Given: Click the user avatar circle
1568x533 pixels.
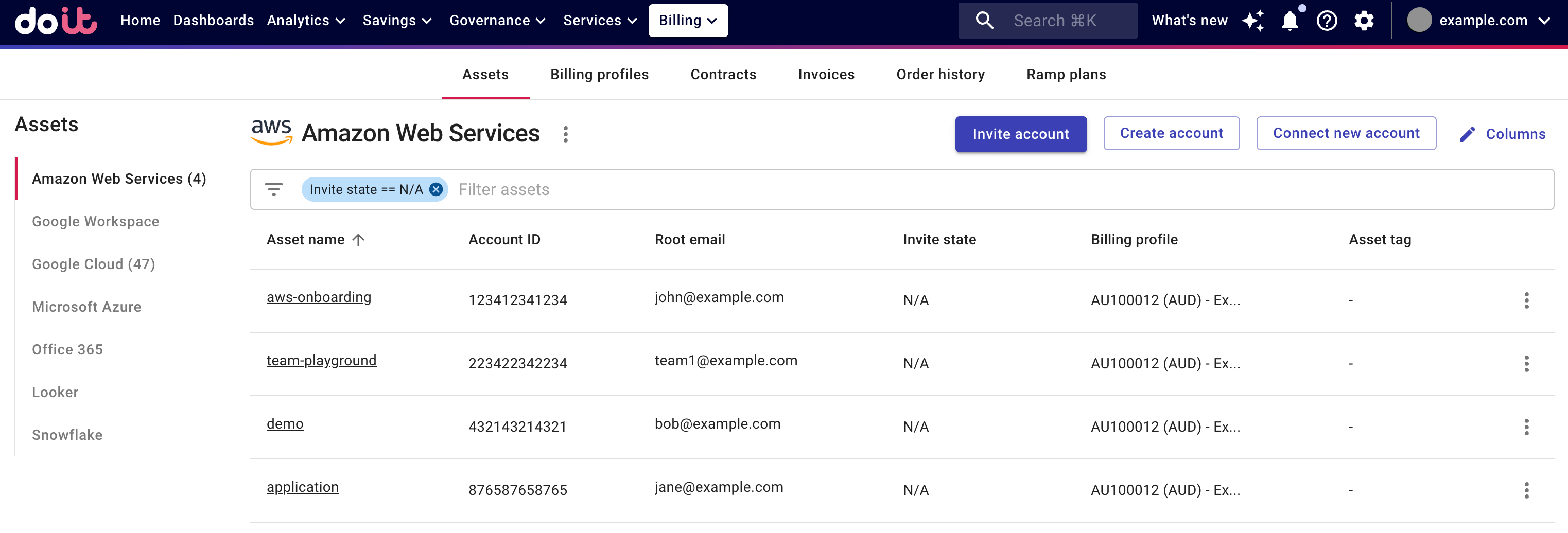Looking at the screenshot, I should tap(1419, 20).
